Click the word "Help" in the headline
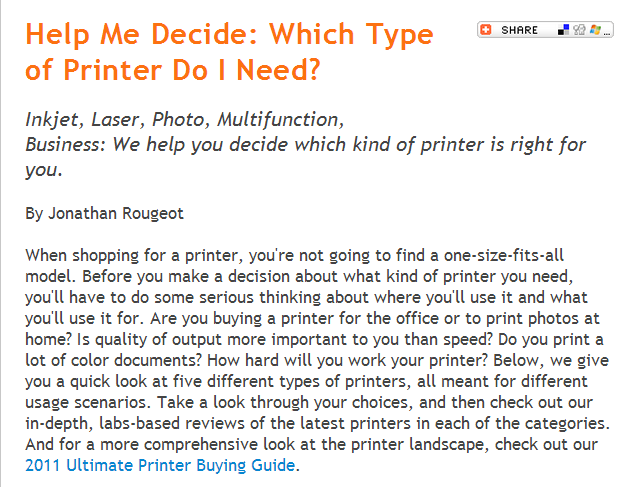The height and width of the screenshot is (487, 633). [57, 35]
